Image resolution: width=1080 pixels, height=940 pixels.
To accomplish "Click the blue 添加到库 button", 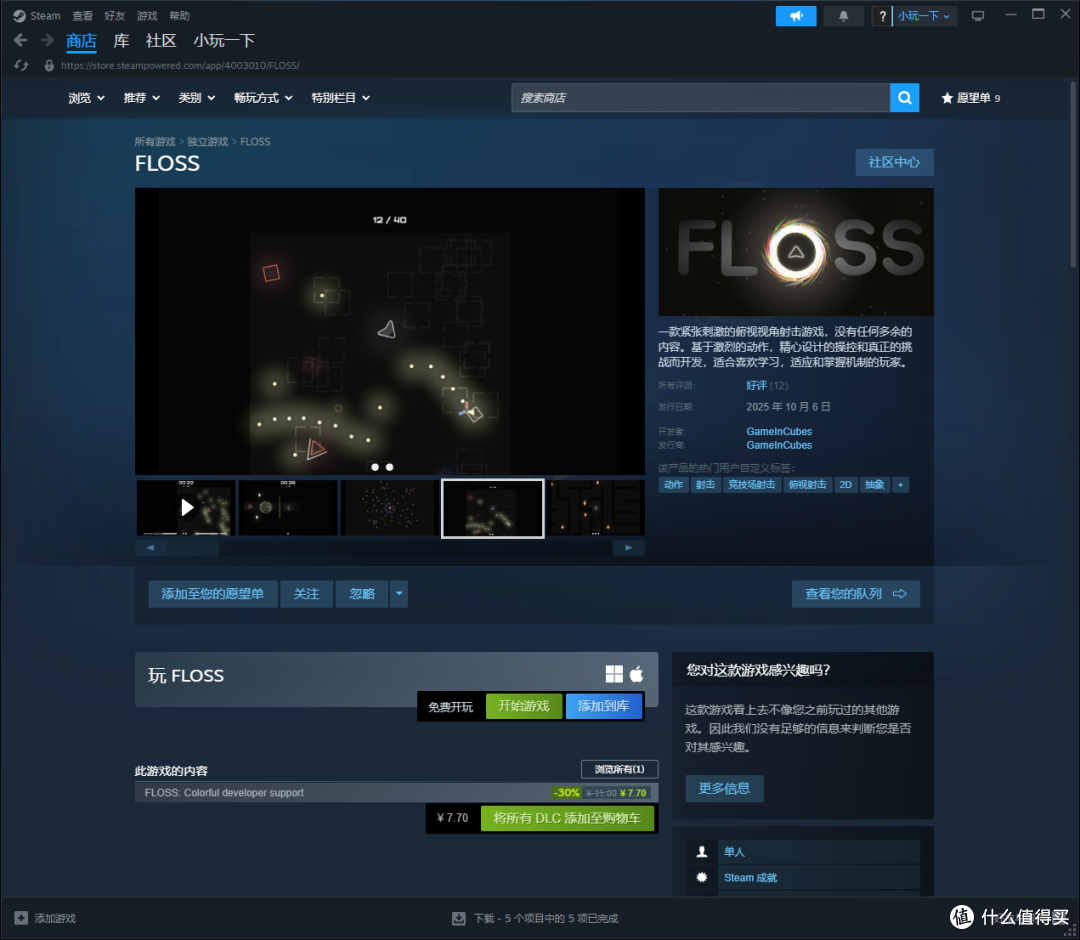I will click(x=603, y=706).
